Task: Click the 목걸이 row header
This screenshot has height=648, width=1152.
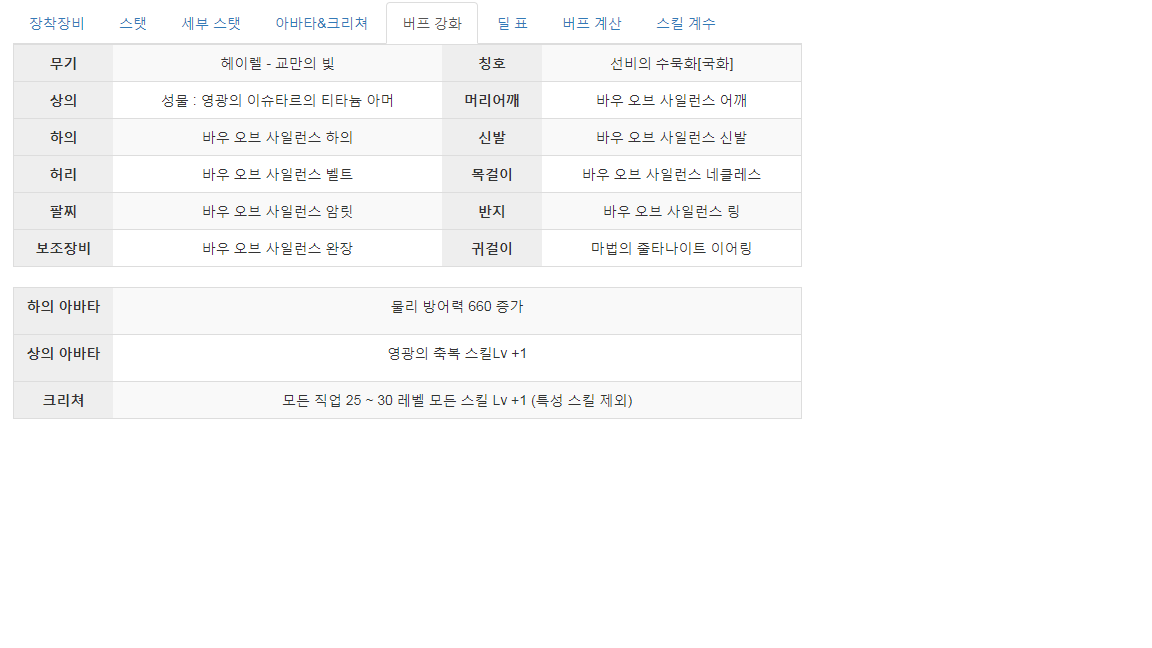Action: pyautogui.click(x=492, y=175)
